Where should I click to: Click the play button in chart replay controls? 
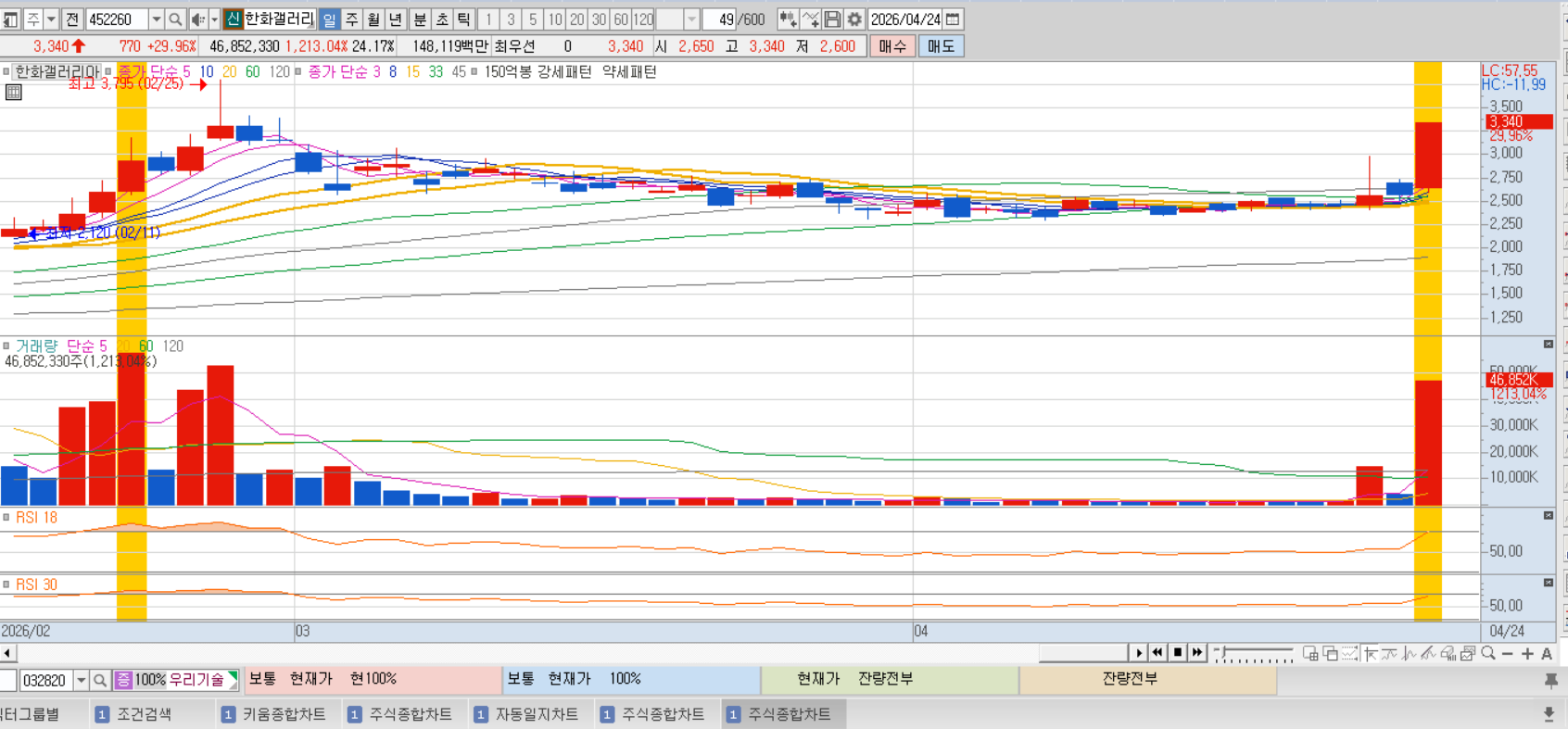(1139, 653)
